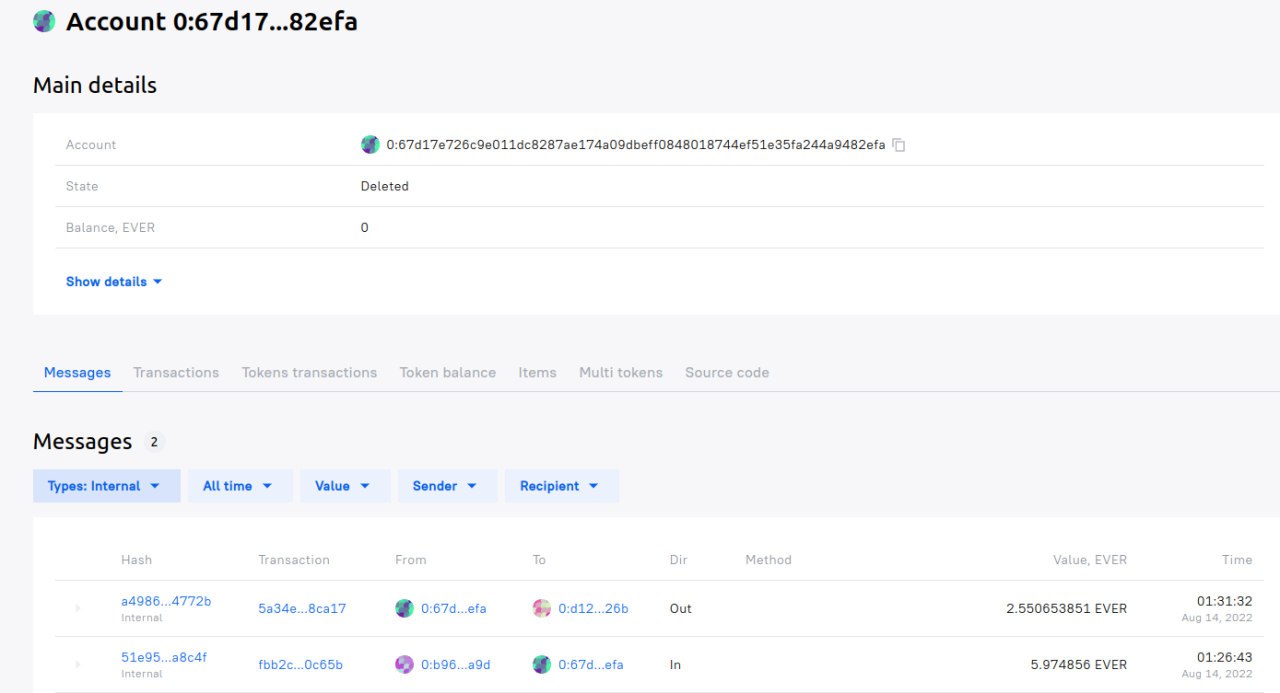This screenshot has width=1280, height=693.
Task: Open the All time filter dropdown
Action: click(x=239, y=486)
